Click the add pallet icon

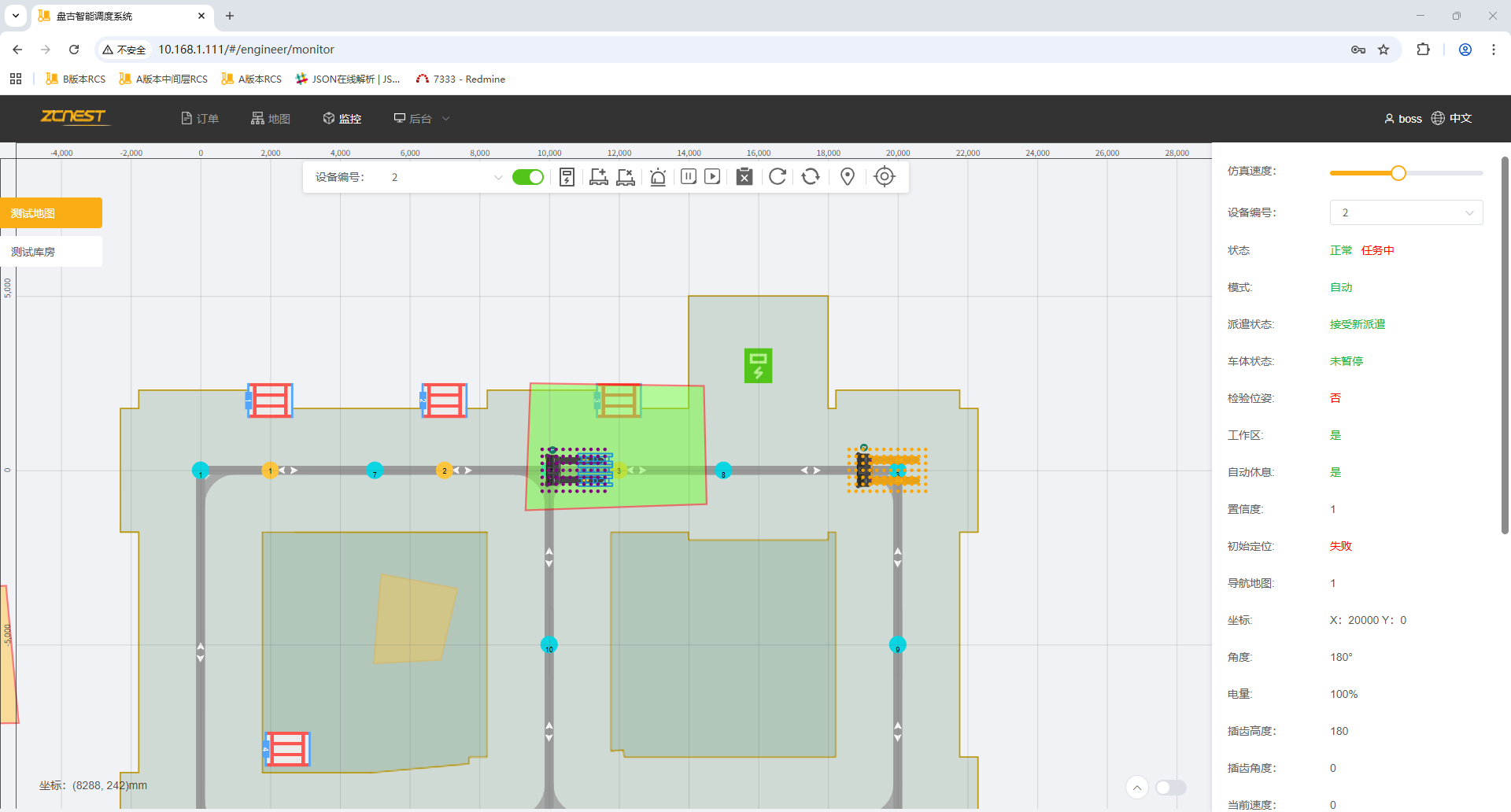click(x=598, y=177)
